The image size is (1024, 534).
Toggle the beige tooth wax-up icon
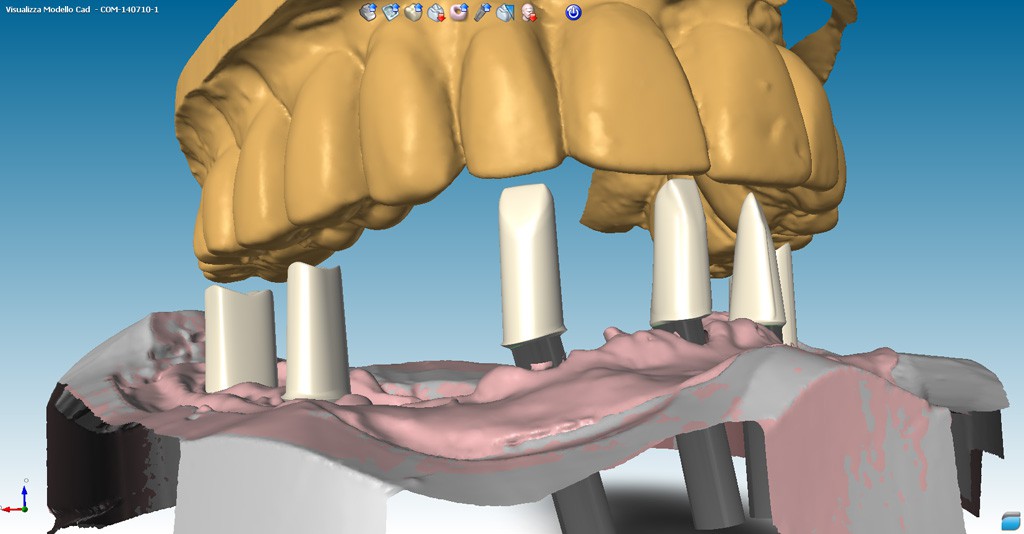click(x=413, y=12)
